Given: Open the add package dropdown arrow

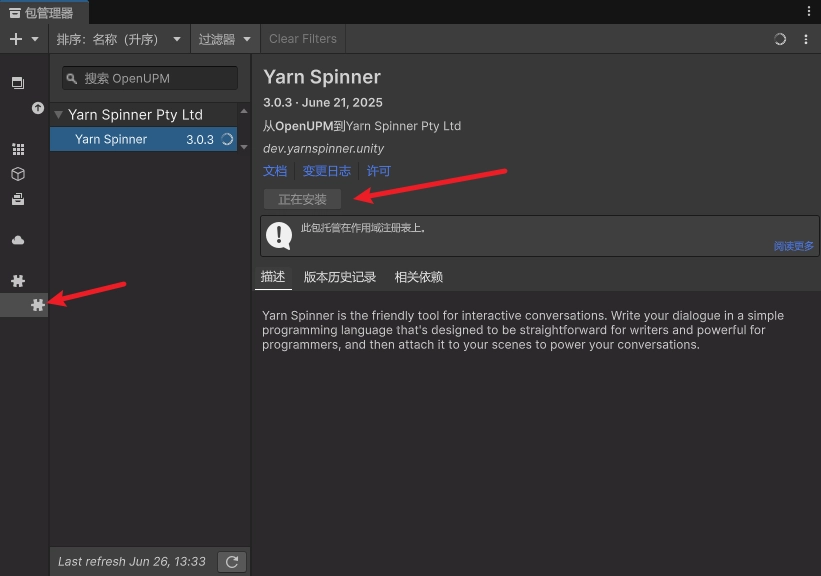Looking at the screenshot, I should [35, 39].
